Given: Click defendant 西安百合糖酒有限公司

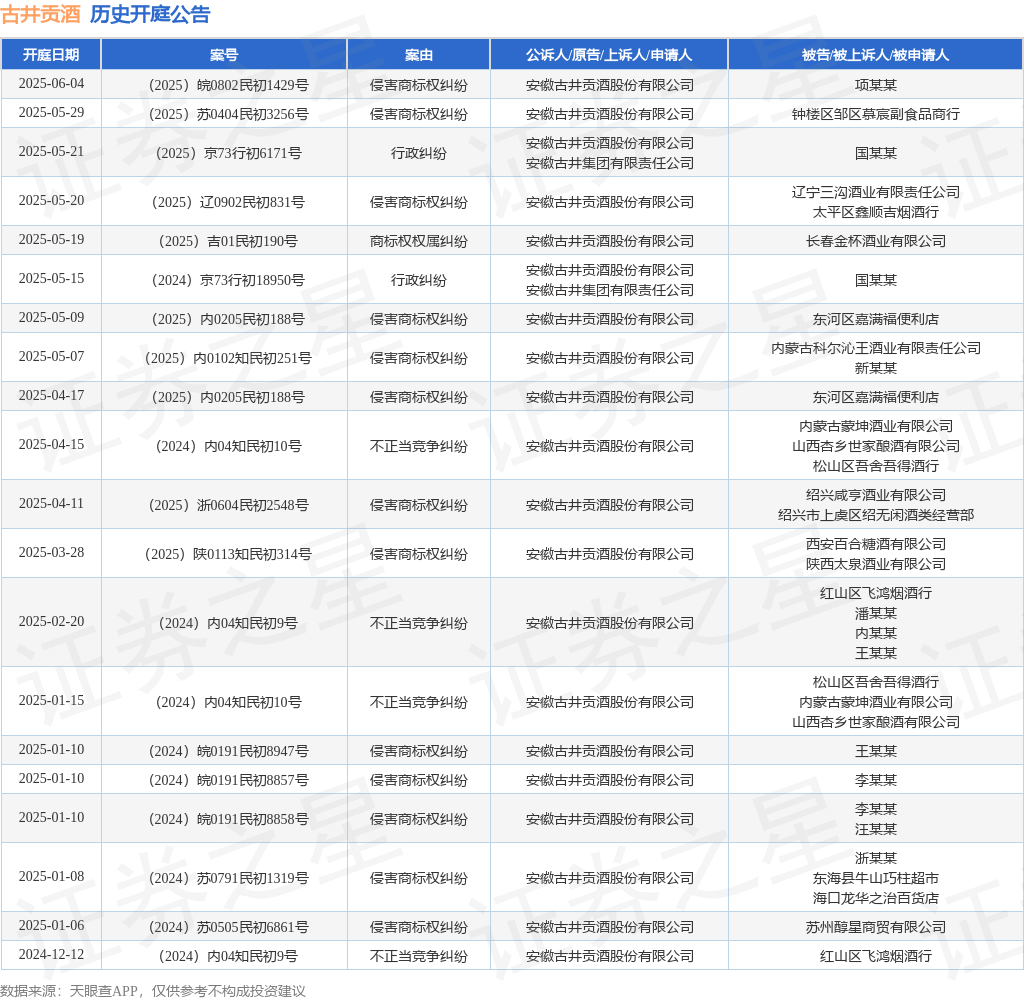Looking at the screenshot, I should coord(876,544).
